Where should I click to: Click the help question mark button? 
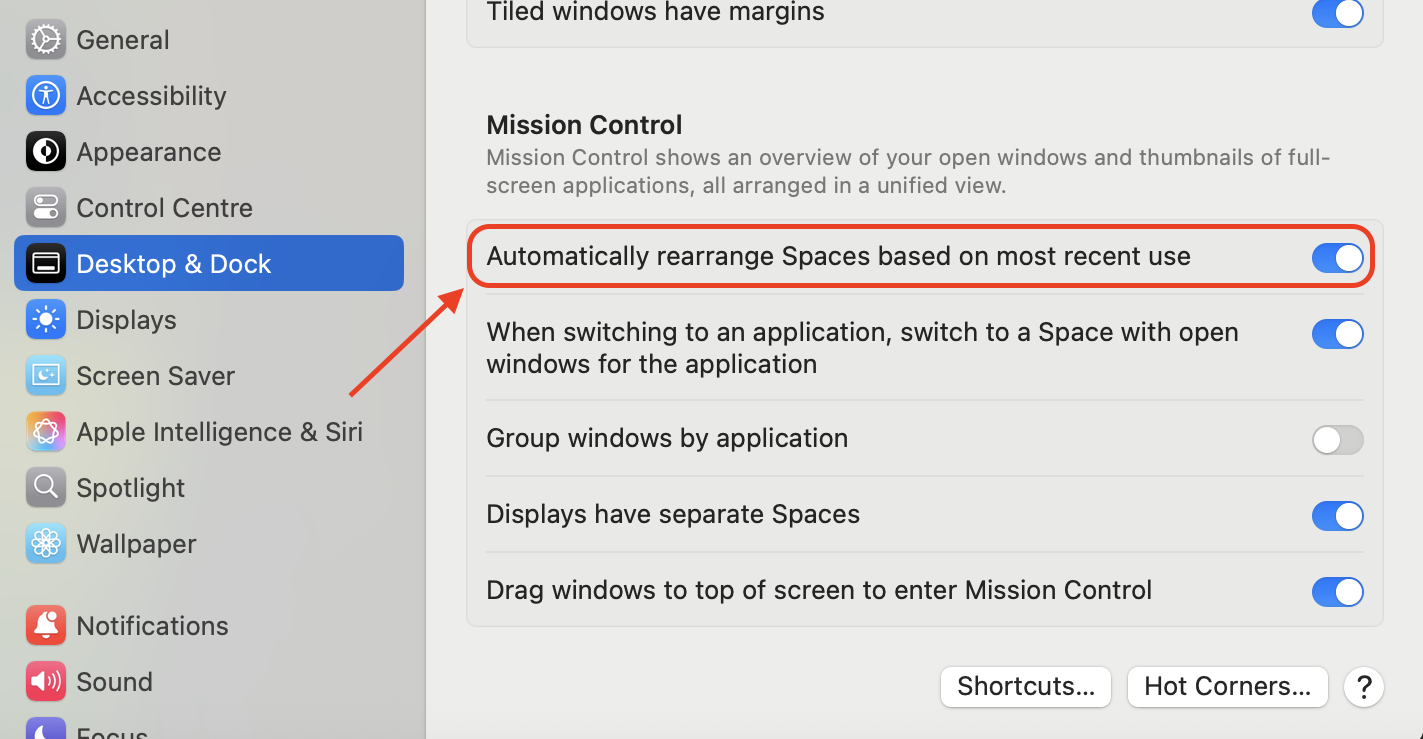pos(1363,687)
